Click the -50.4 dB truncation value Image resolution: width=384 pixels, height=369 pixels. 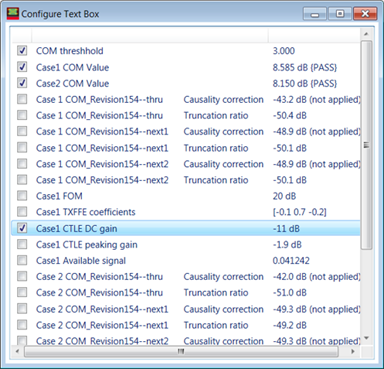[290, 115]
